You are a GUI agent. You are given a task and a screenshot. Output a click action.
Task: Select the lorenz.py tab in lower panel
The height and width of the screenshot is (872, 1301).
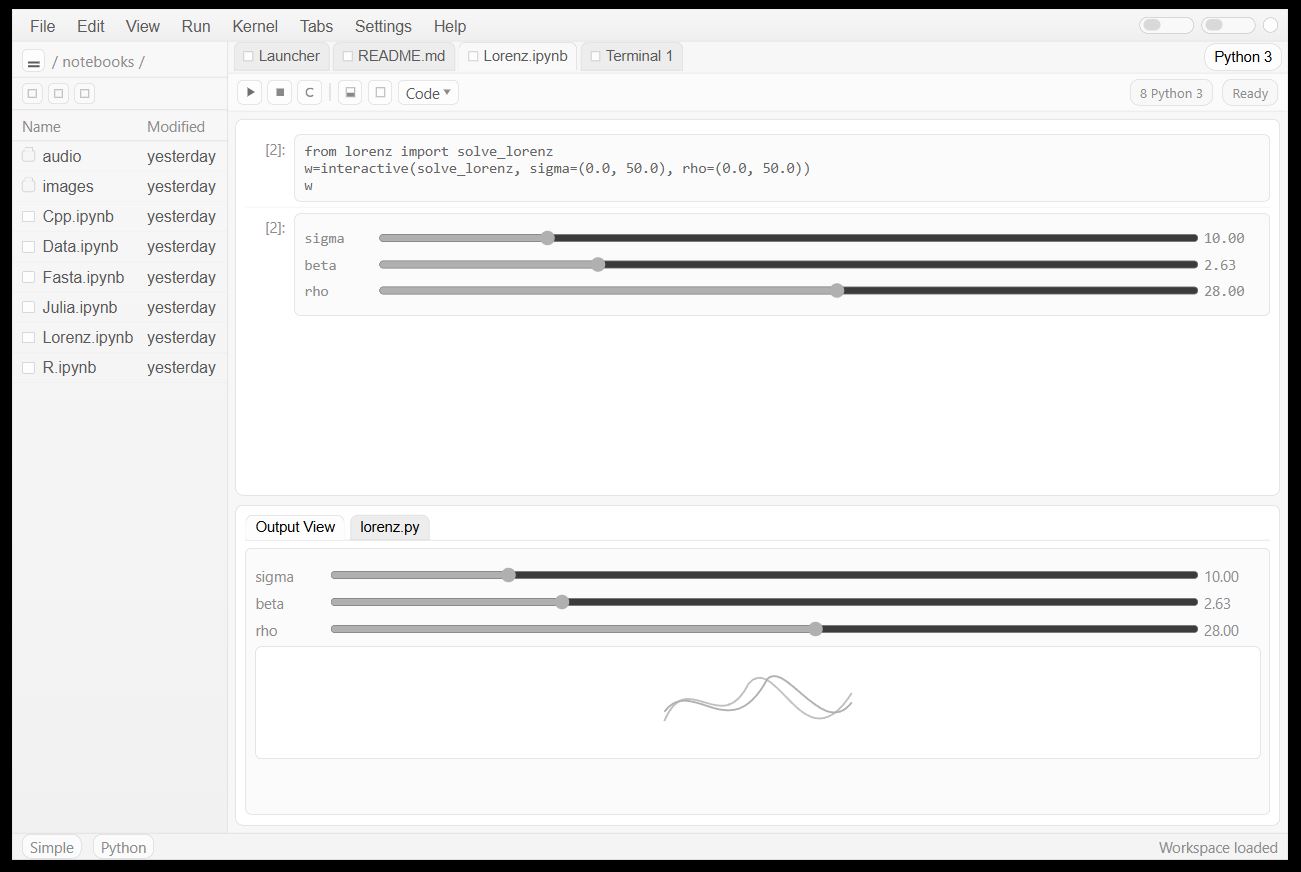pyautogui.click(x=389, y=527)
